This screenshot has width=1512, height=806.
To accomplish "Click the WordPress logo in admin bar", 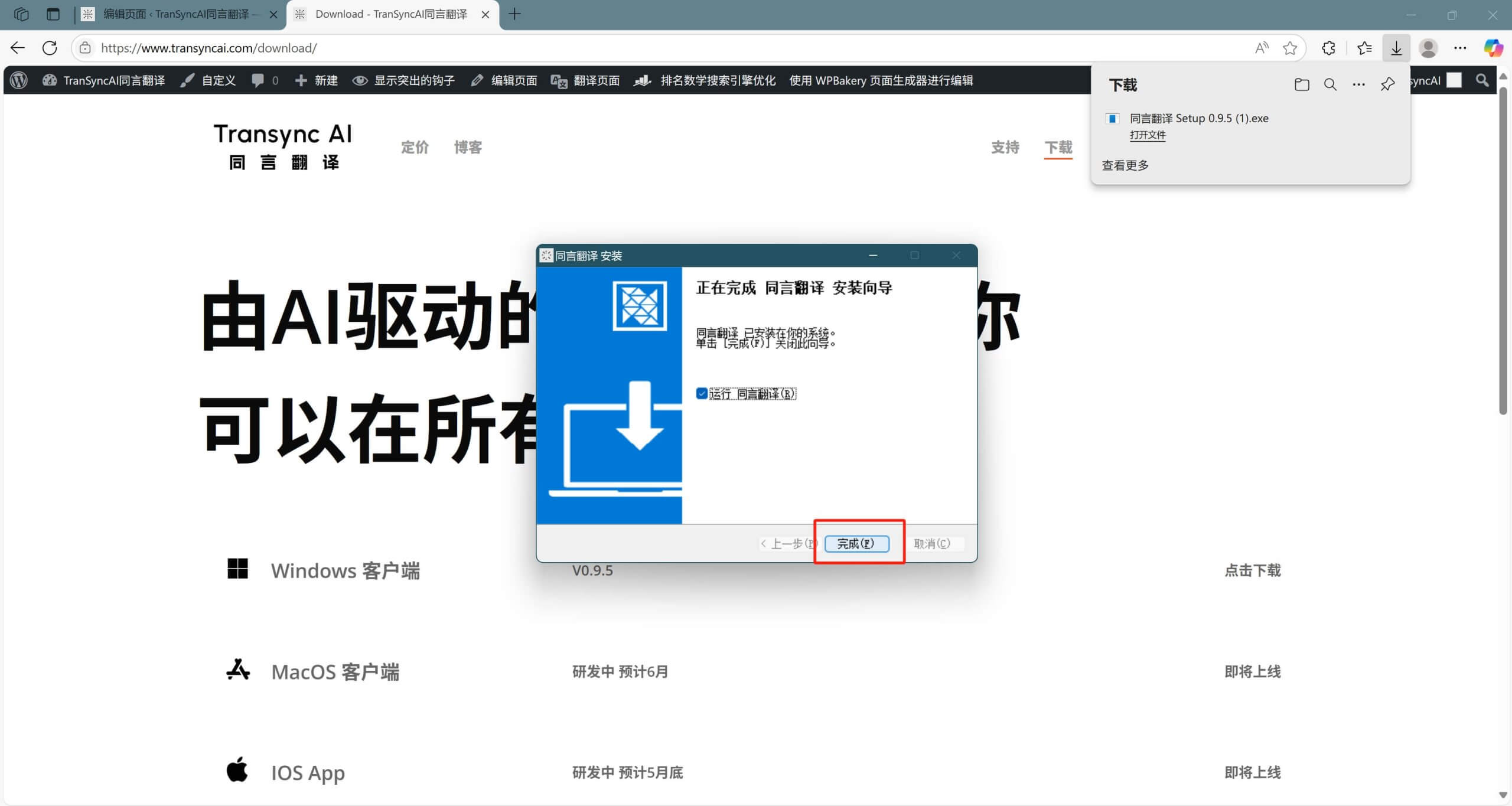I will [x=19, y=80].
